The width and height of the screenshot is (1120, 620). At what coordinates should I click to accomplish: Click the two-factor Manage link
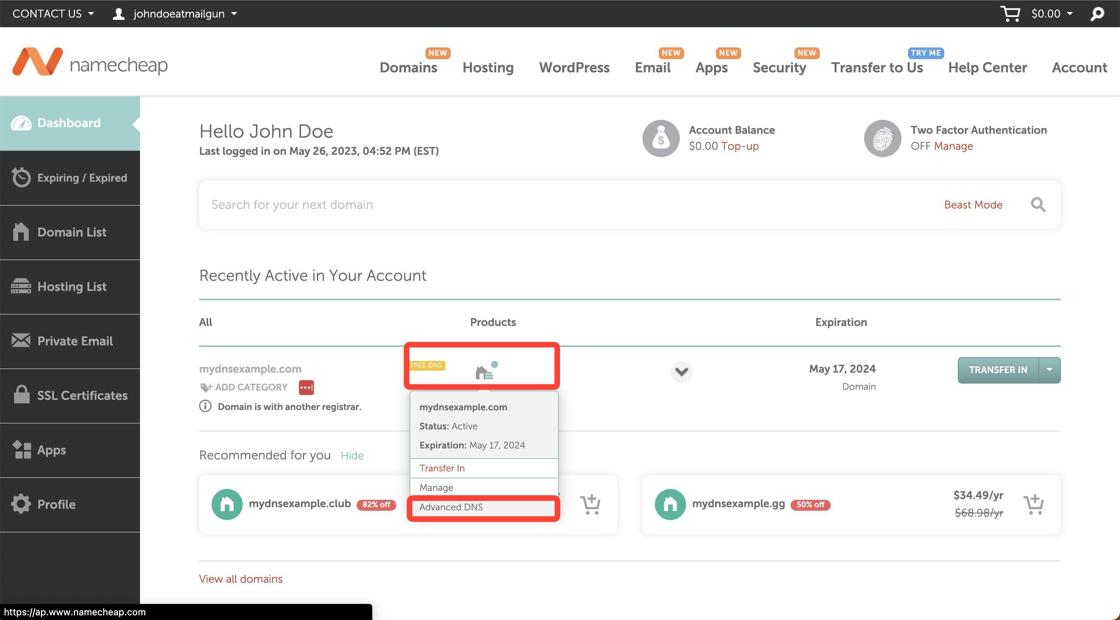(x=954, y=146)
